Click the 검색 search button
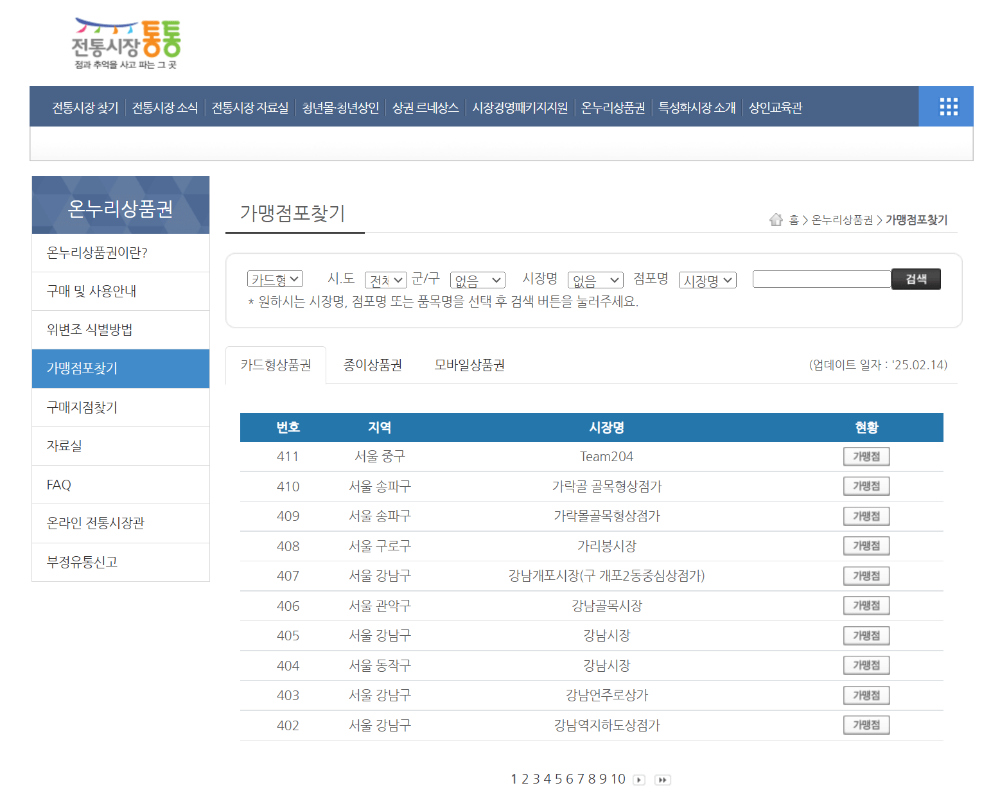Viewport: 1000px width, 792px height. (x=915, y=278)
